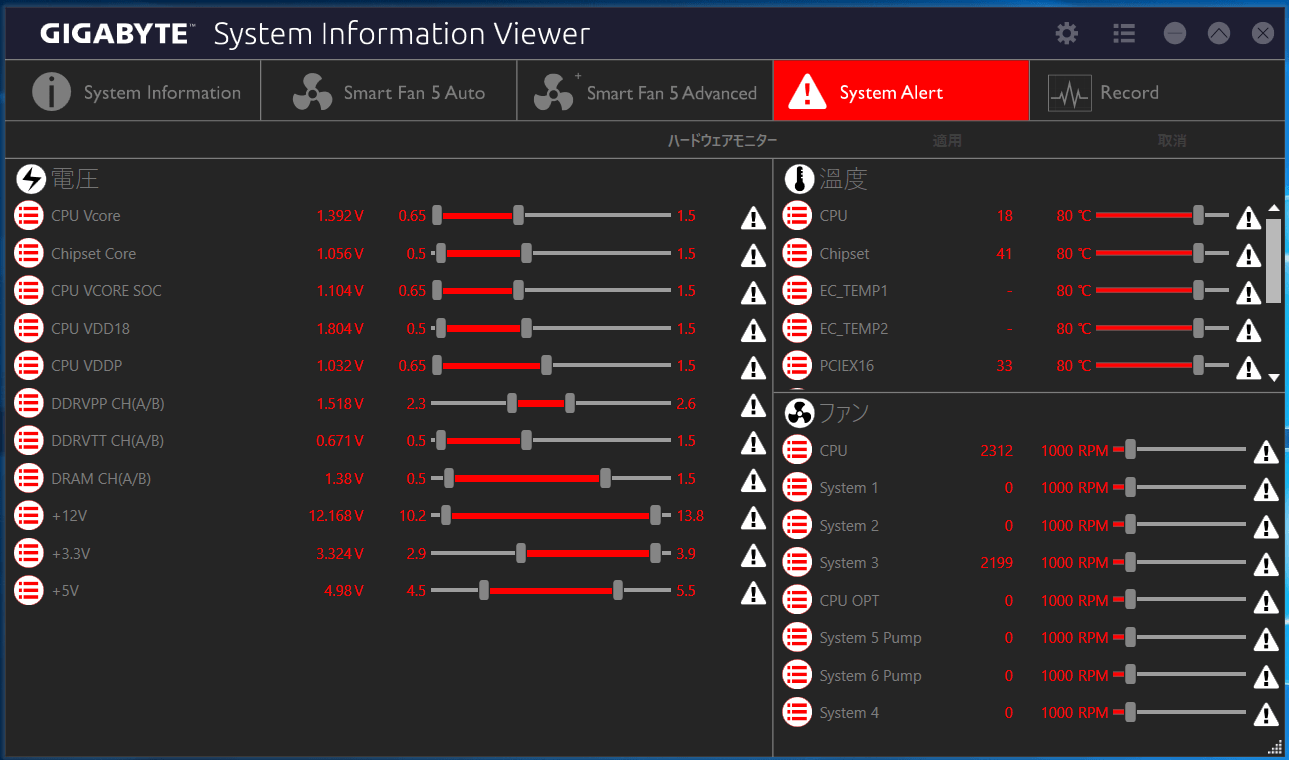Viewport: 1289px width, 760px height.
Task: Click the red list icon beside +5V
Action: [x=29, y=591]
